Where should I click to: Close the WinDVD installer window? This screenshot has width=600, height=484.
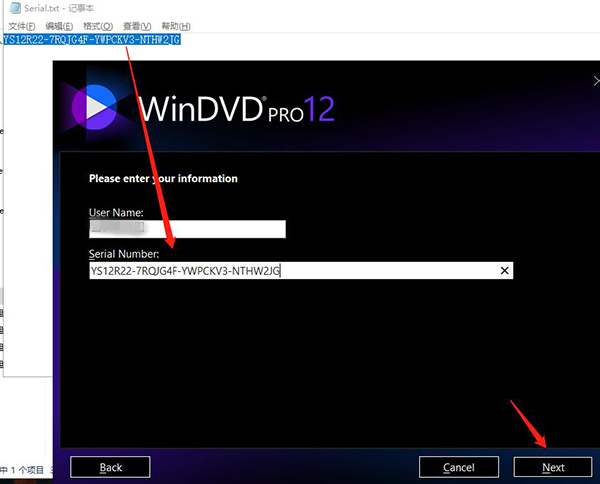point(597,79)
